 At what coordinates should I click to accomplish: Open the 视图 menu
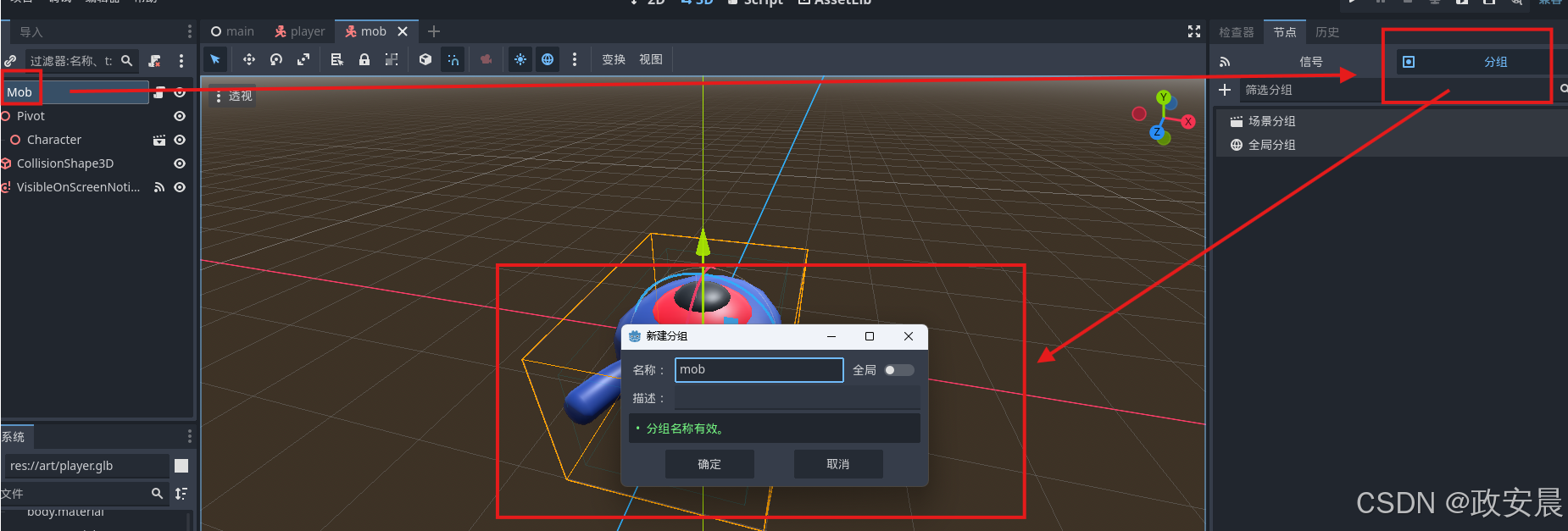[651, 59]
